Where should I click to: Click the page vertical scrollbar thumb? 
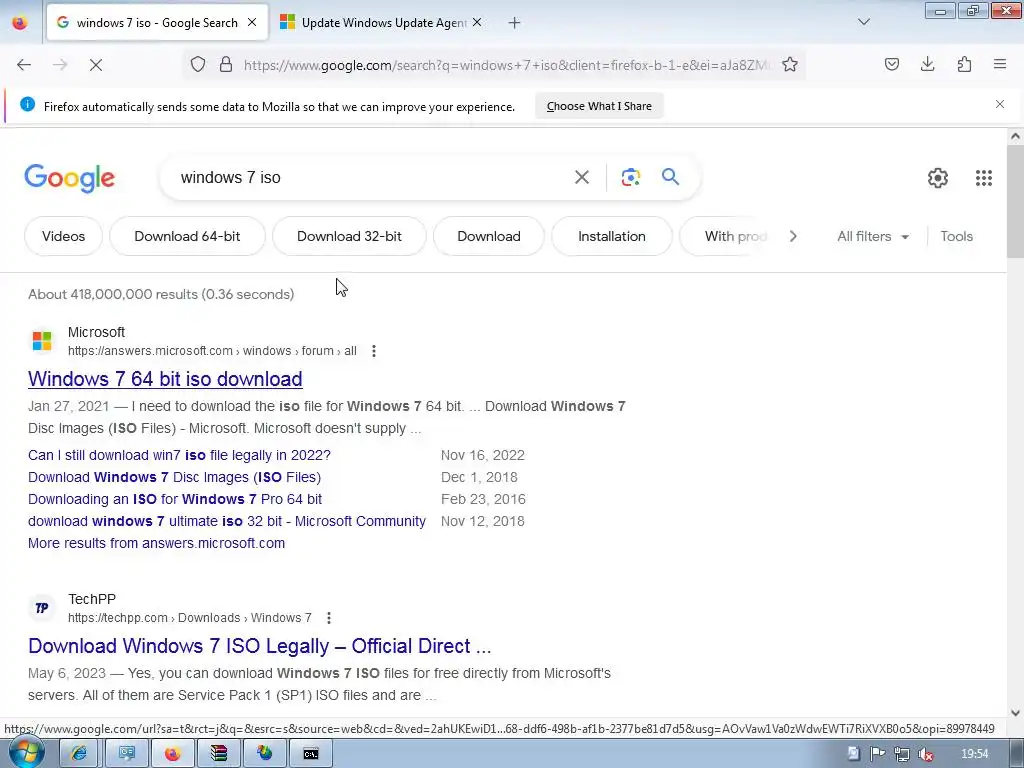click(1015, 202)
